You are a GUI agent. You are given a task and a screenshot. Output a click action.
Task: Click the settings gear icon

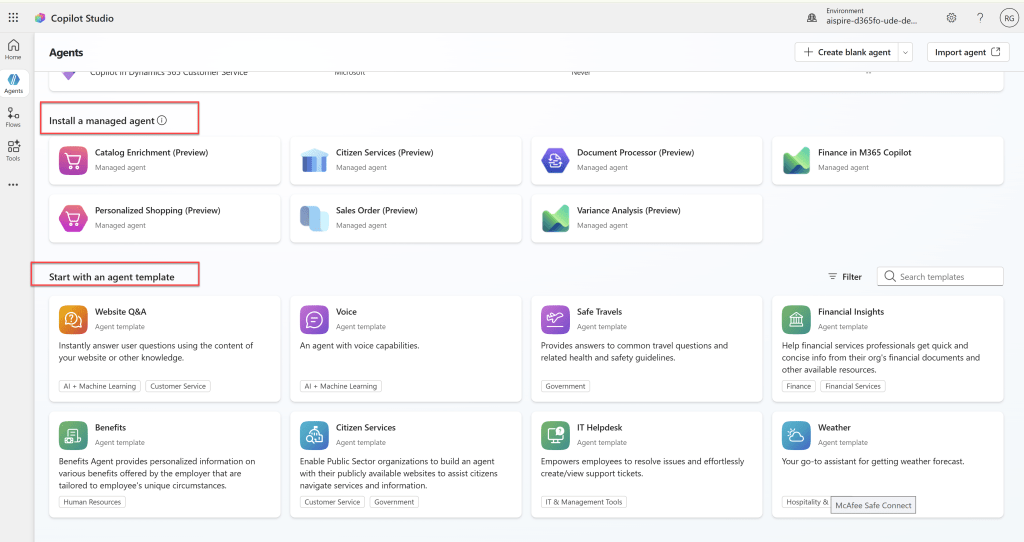click(x=951, y=18)
